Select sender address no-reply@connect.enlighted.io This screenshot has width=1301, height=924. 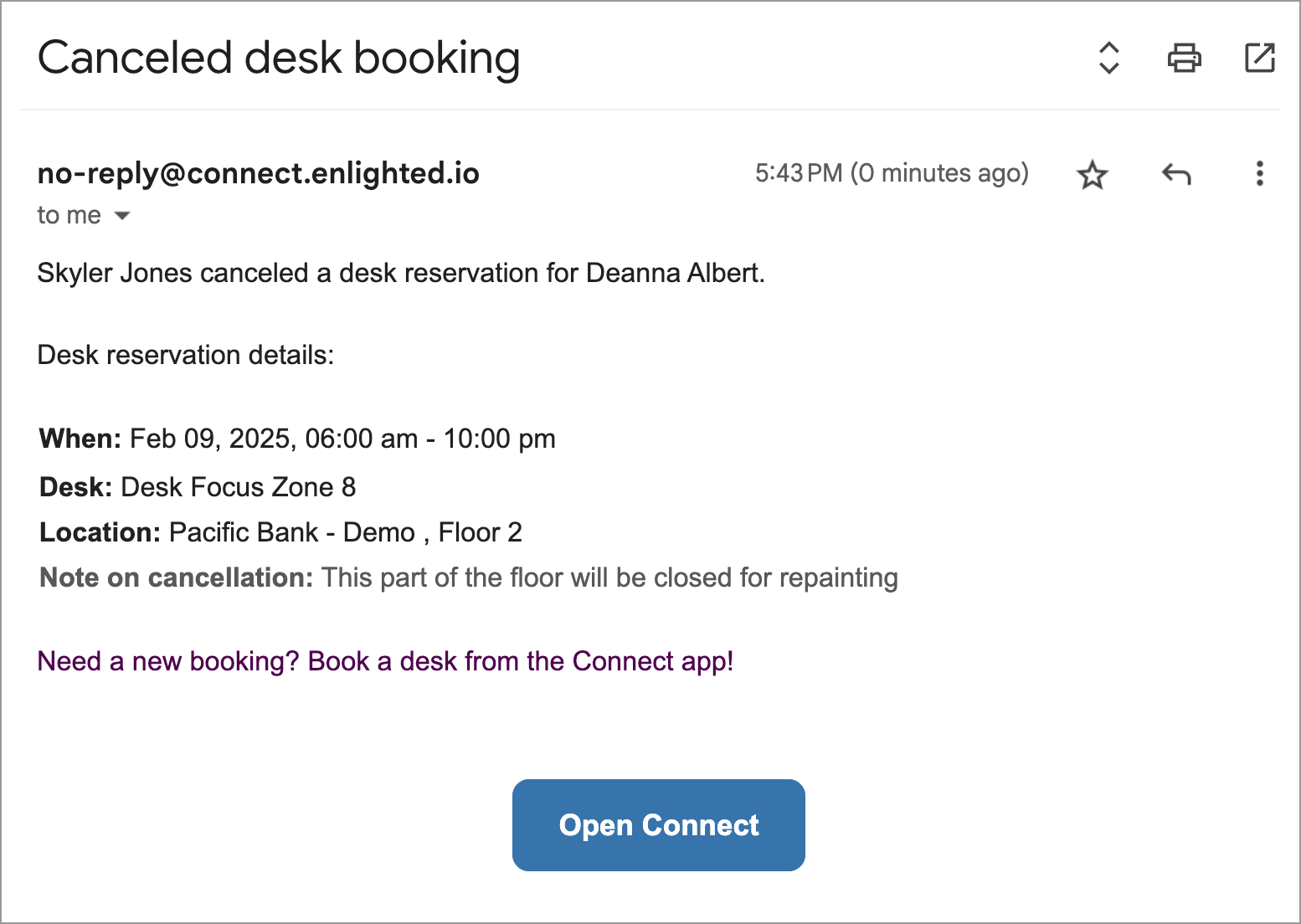point(259,173)
